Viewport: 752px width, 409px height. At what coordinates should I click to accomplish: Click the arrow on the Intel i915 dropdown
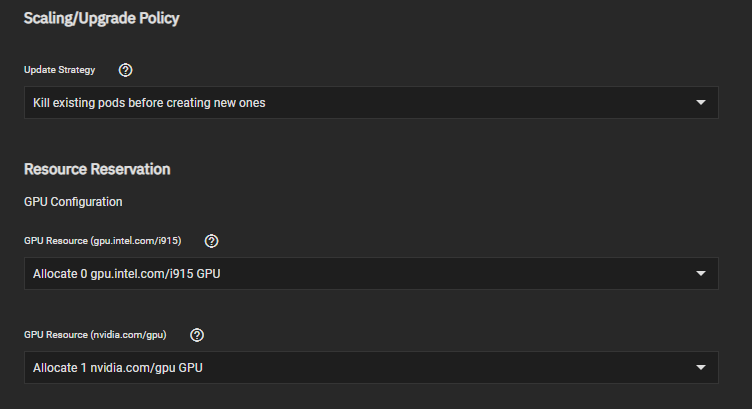pyautogui.click(x=700, y=273)
